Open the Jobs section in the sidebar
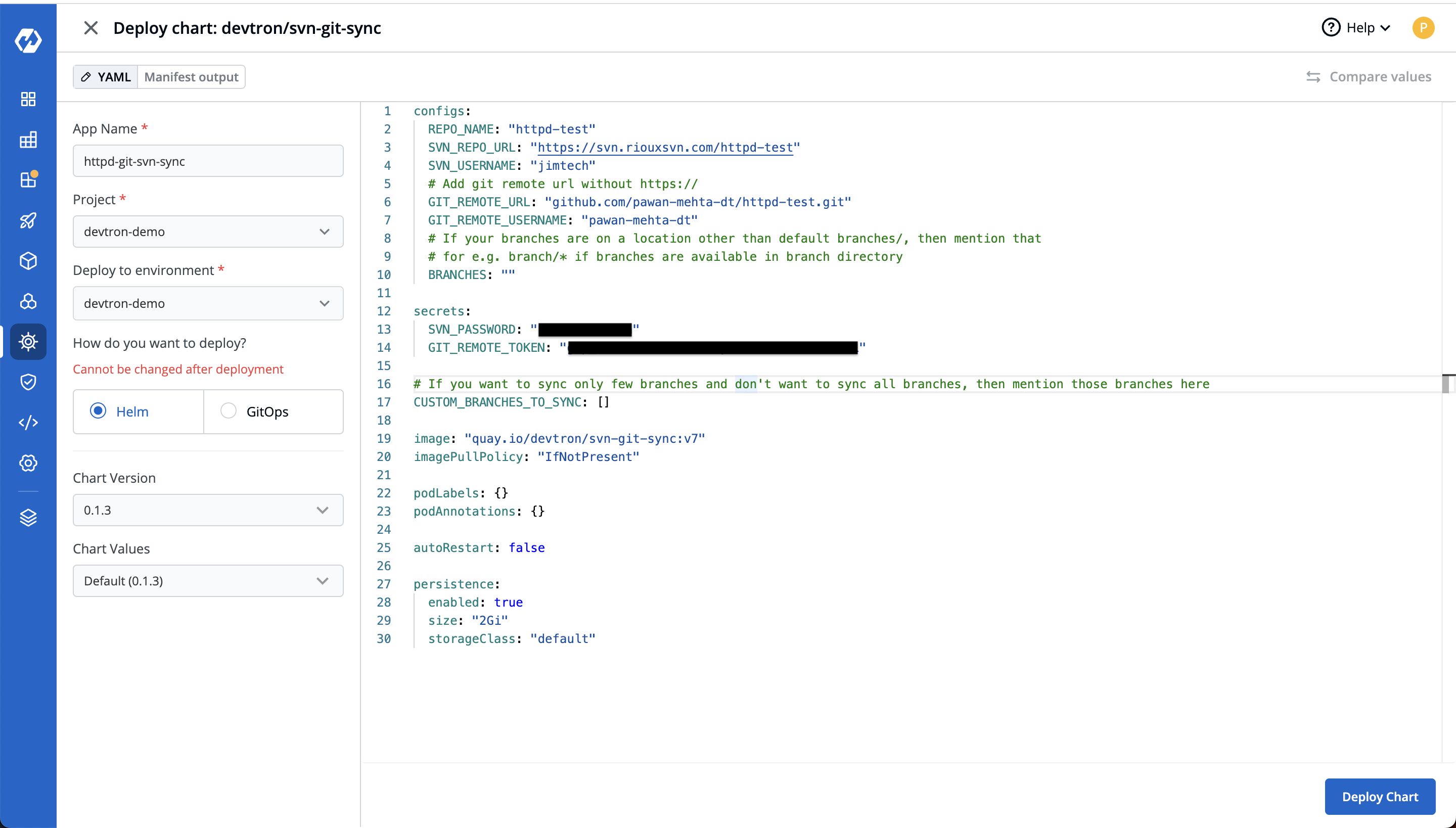The width and height of the screenshot is (1456, 828). 28,140
